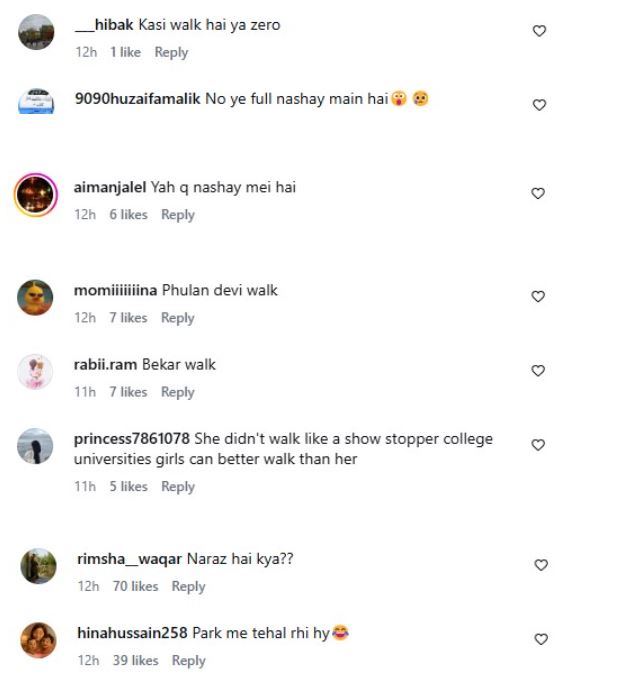This screenshot has height=694, width=635.
Task: Tap heart on aimanjalel's comment
Action: click(539, 193)
